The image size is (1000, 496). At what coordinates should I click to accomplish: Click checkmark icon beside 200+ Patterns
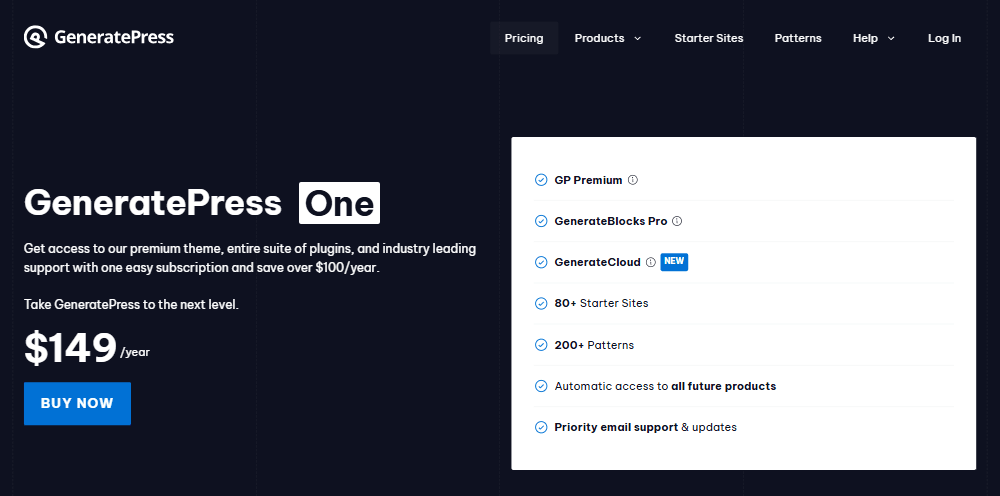click(x=542, y=345)
